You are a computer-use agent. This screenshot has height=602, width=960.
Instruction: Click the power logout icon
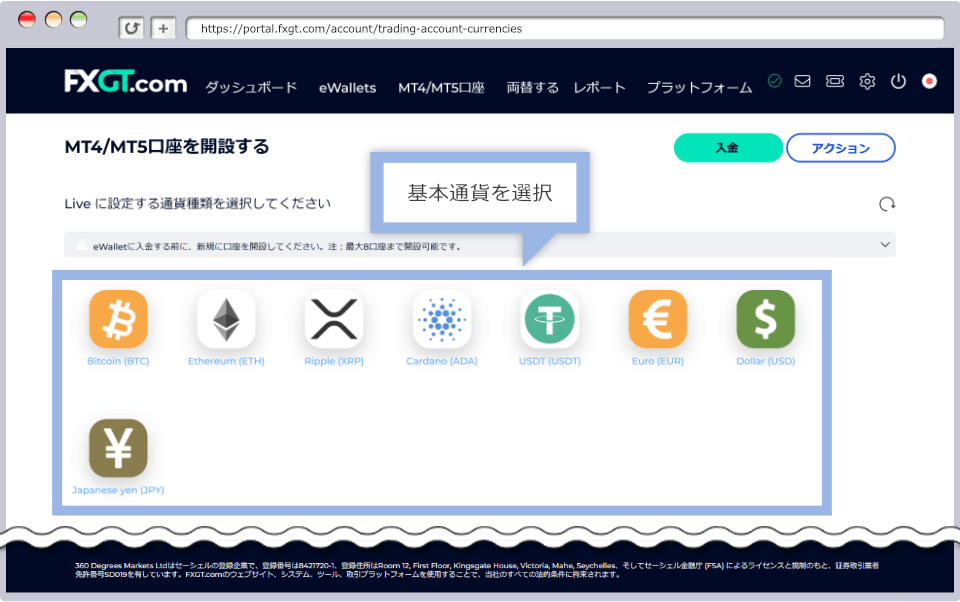pos(898,81)
